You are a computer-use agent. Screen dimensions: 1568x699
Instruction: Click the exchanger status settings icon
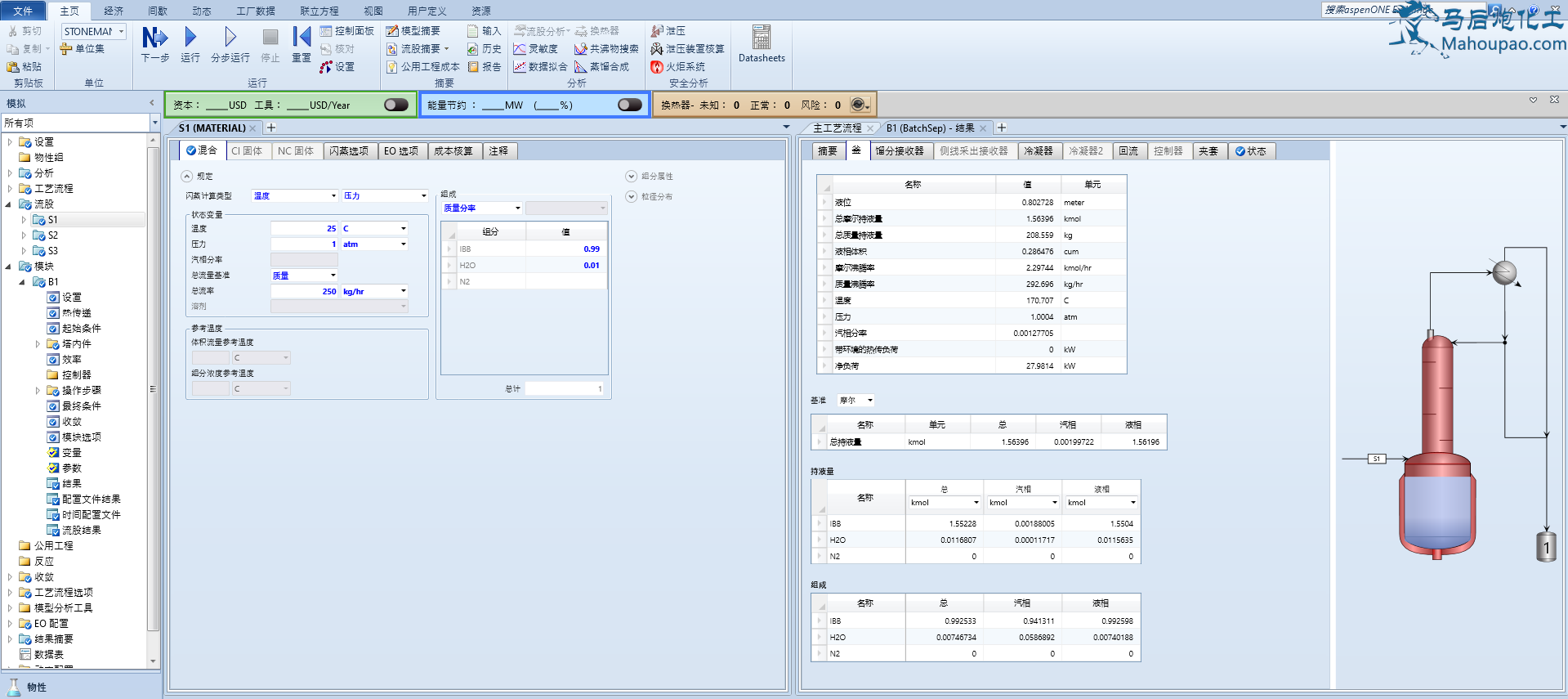[860, 105]
